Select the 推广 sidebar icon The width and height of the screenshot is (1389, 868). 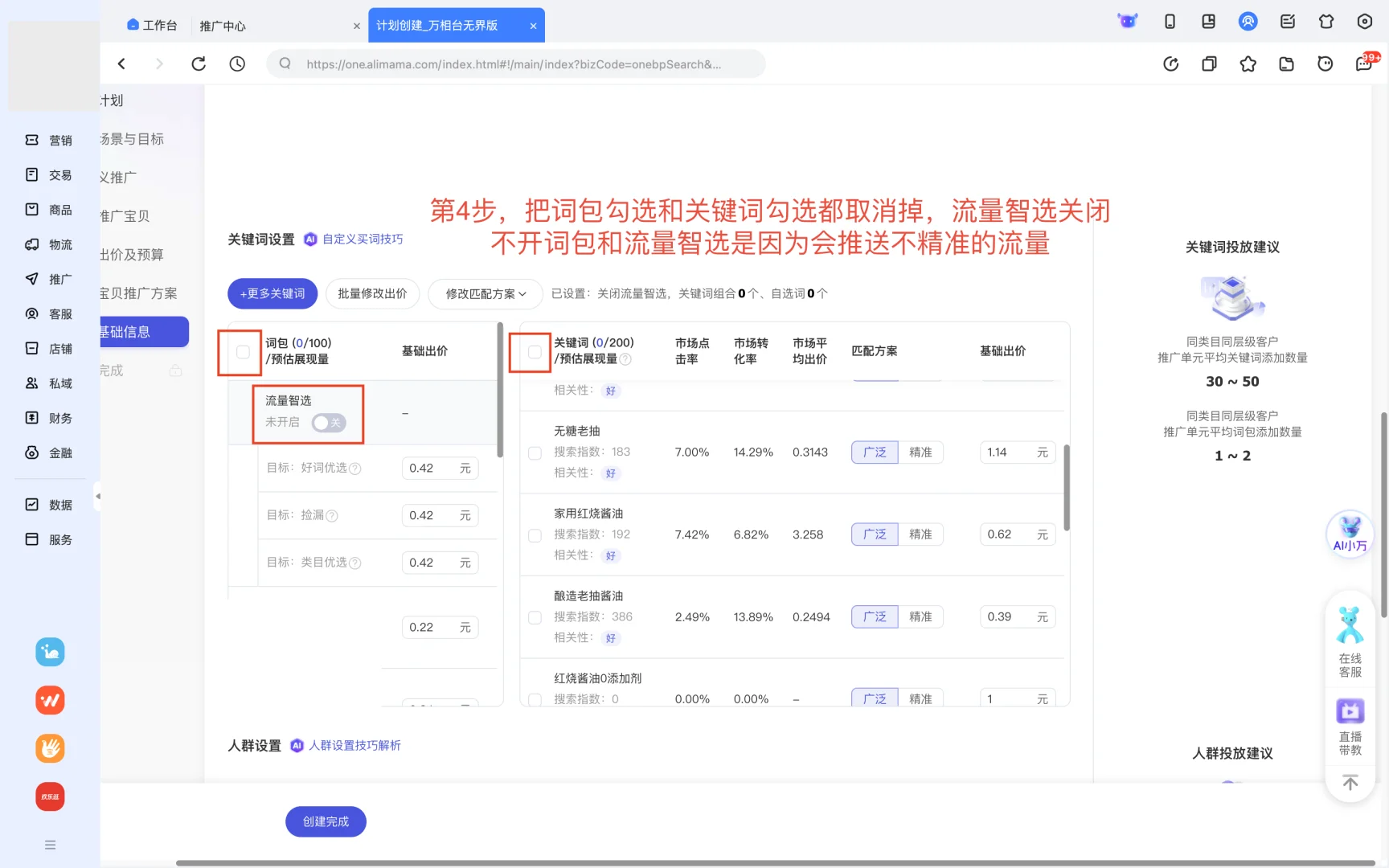click(x=31, y=279)
